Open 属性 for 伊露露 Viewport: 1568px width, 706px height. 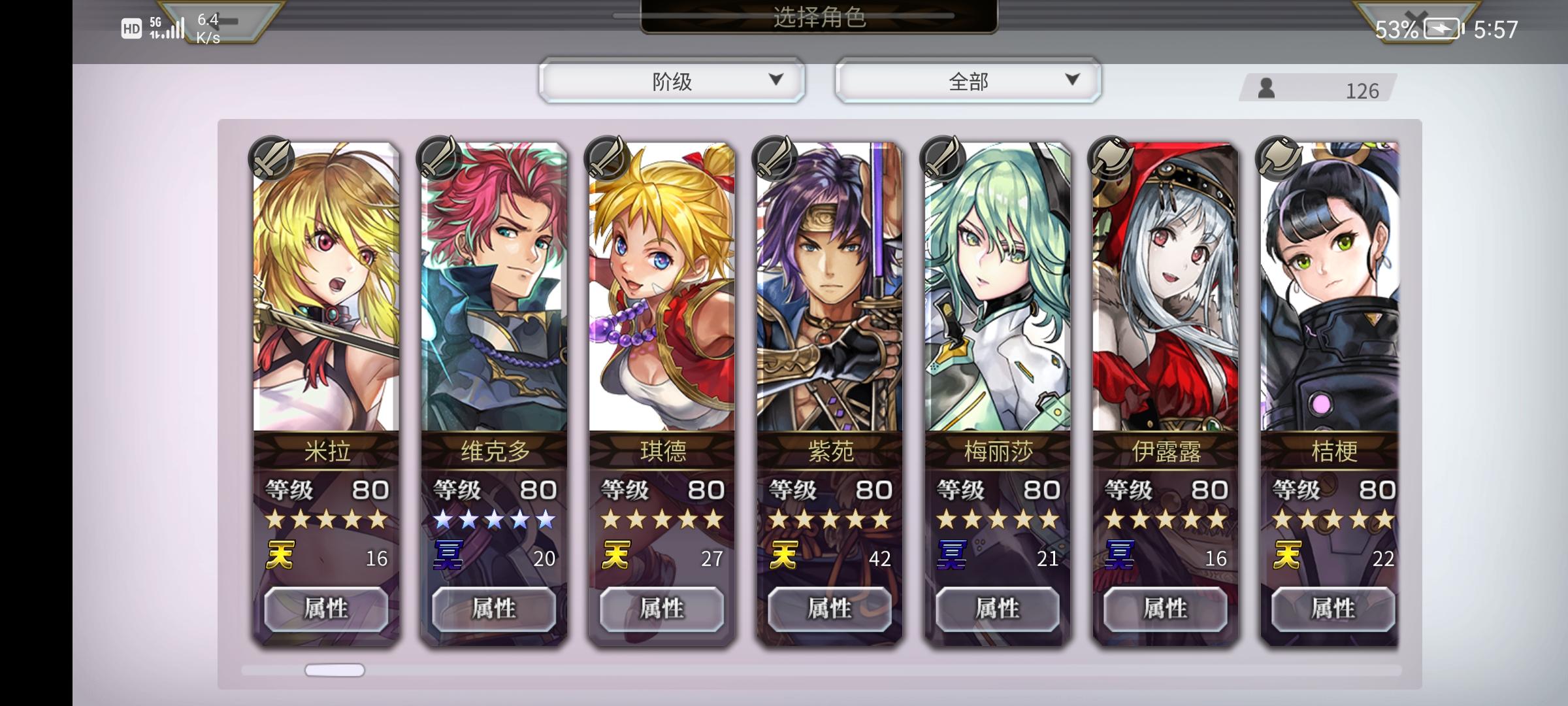click(x=1166, y=609)
